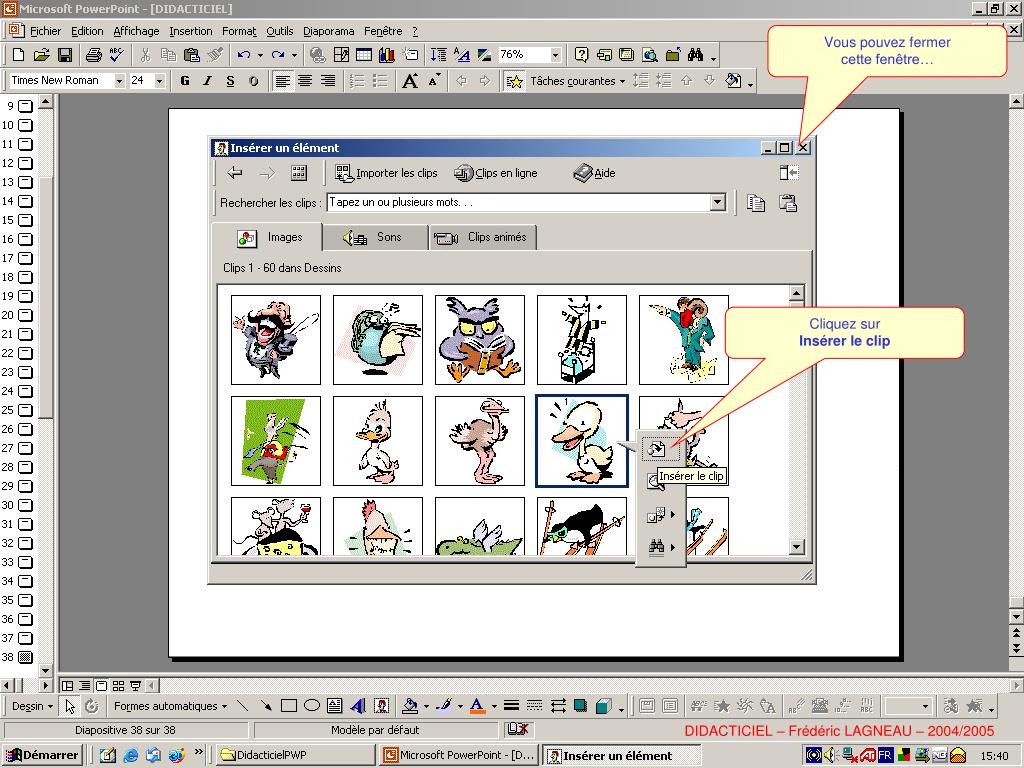Switch to slide sorter view

click(x=118, y=686)
